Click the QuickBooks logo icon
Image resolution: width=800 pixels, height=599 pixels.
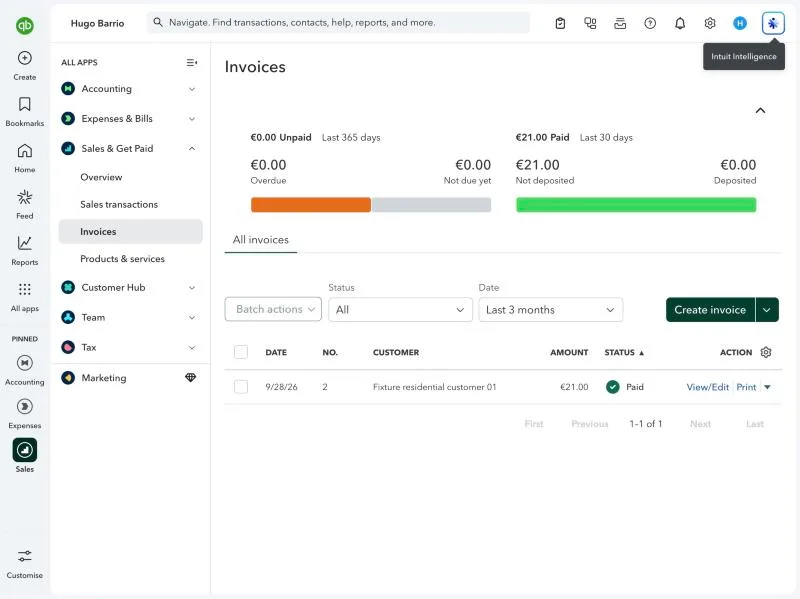[x=24, y=25]
